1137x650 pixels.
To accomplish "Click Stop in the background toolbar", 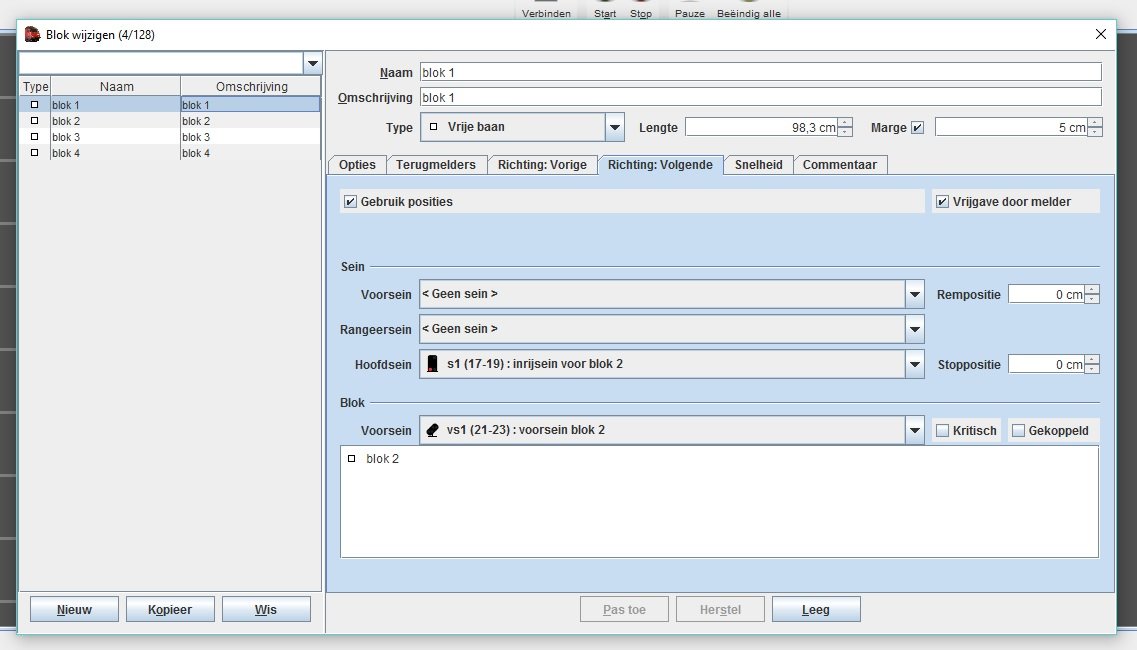I will 640,13.
